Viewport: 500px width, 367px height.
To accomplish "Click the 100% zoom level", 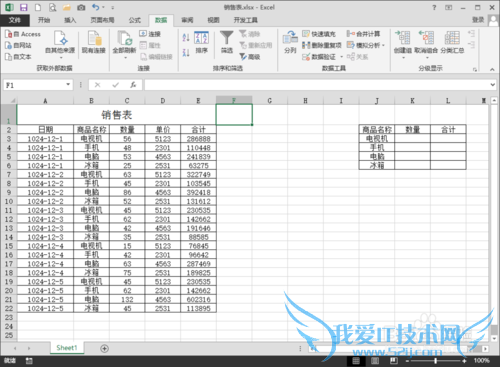I will pos(481,361).
